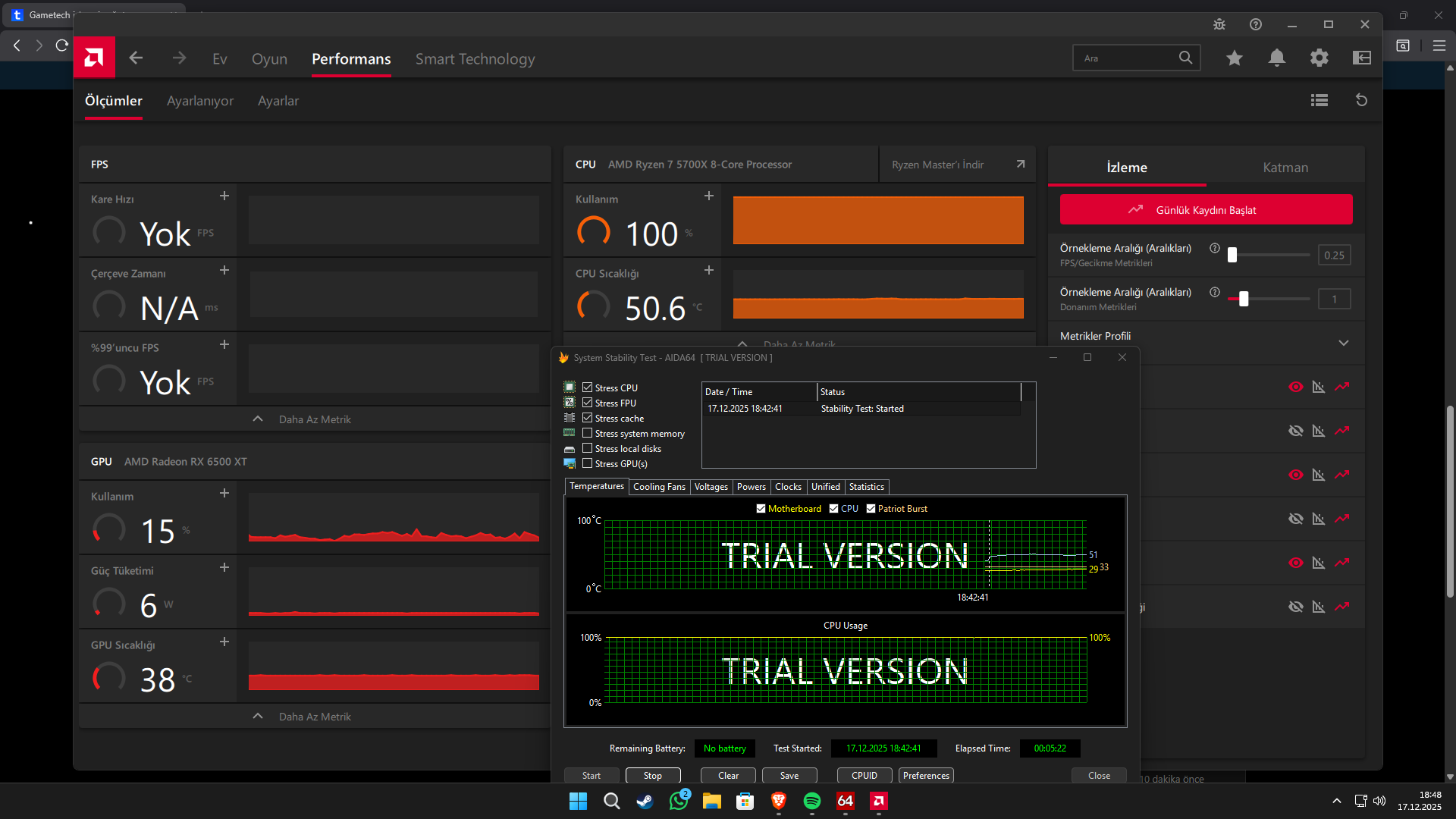Add GPU Sıcaklığı metric with plus
The width and height of the screenshot is (1456, 819).
tap(224, 642)
